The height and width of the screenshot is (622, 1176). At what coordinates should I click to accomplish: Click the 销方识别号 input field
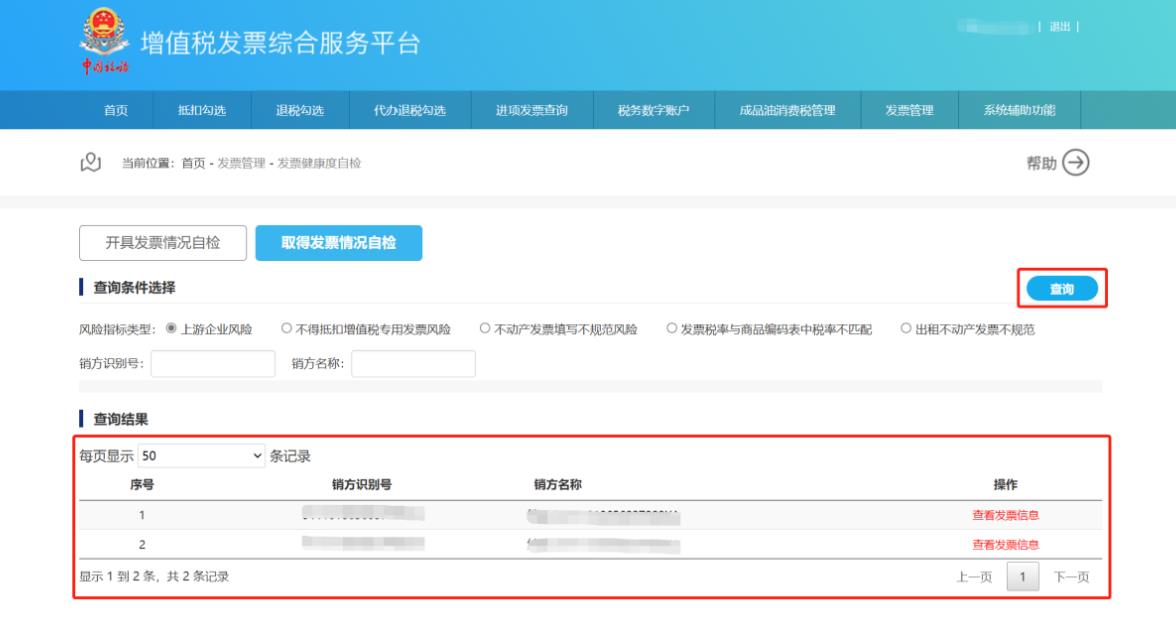coord(212,364)
